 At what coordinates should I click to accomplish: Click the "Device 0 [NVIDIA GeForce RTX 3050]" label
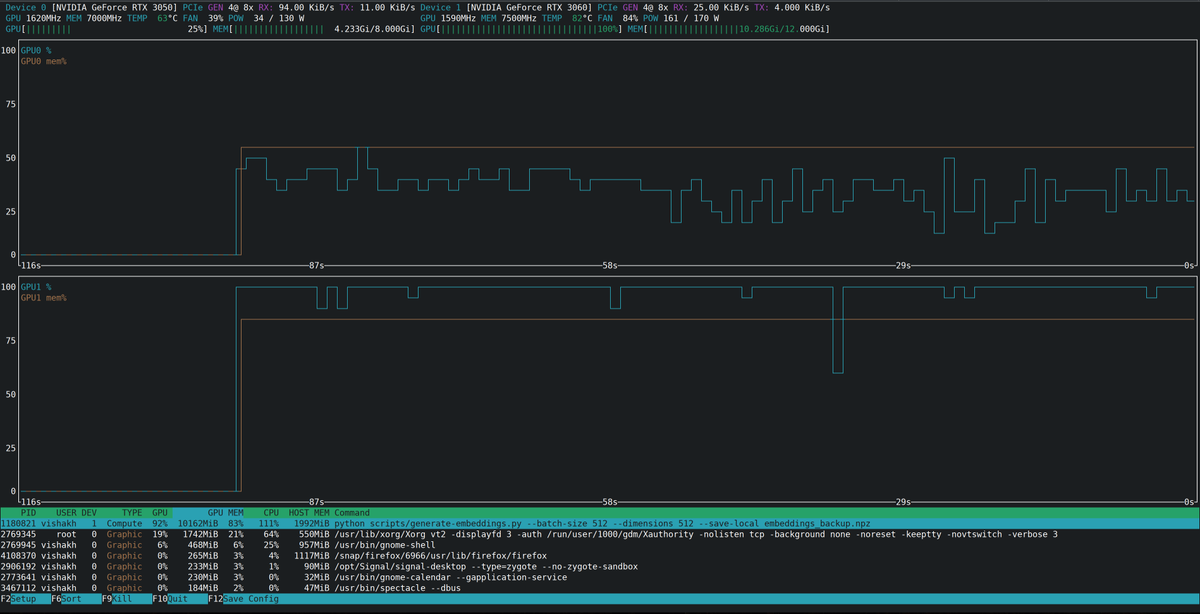tap(89, 7)
